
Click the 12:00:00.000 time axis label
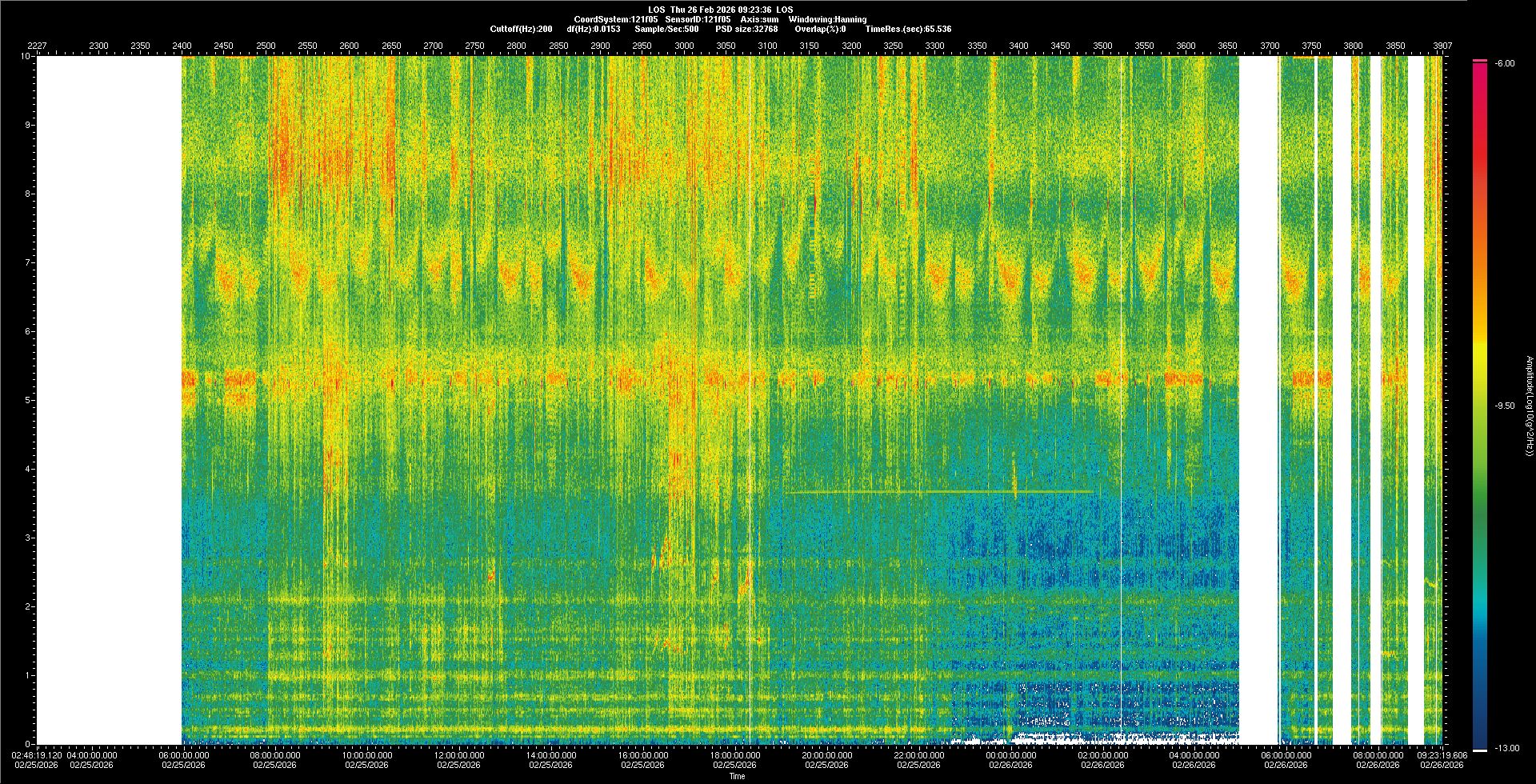[459, 755]
